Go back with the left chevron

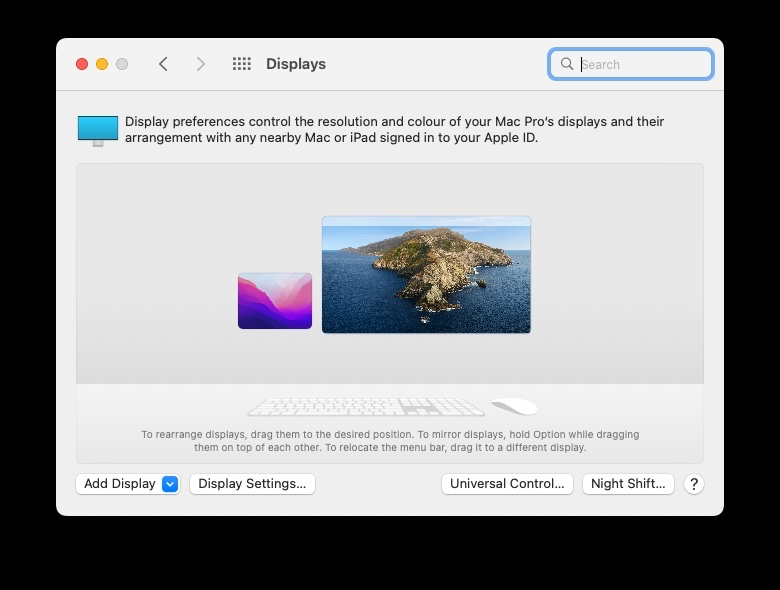pos(163,64)
